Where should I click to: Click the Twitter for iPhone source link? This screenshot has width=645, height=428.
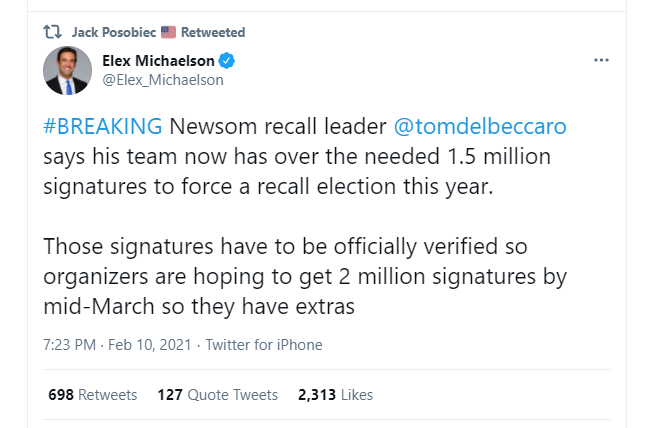264,344
